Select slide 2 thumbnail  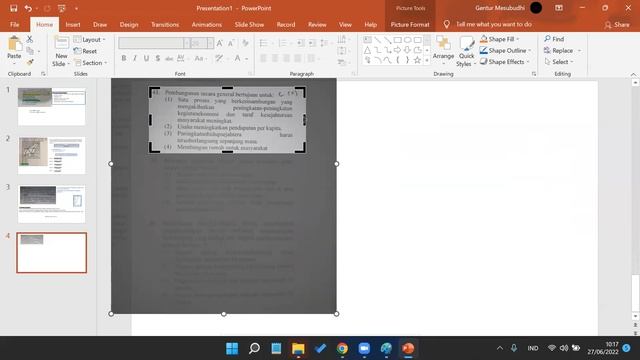click(x=51, y=156)
